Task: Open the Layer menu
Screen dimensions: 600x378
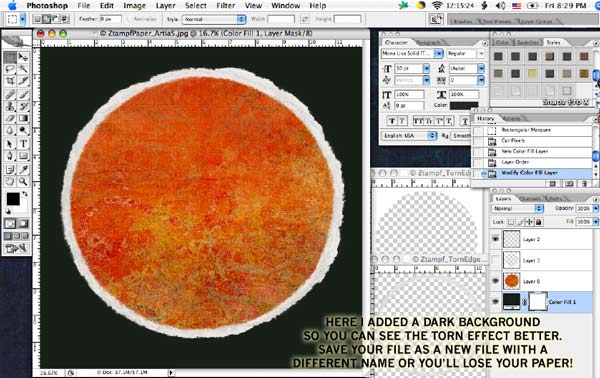Action: coord(165,6)
